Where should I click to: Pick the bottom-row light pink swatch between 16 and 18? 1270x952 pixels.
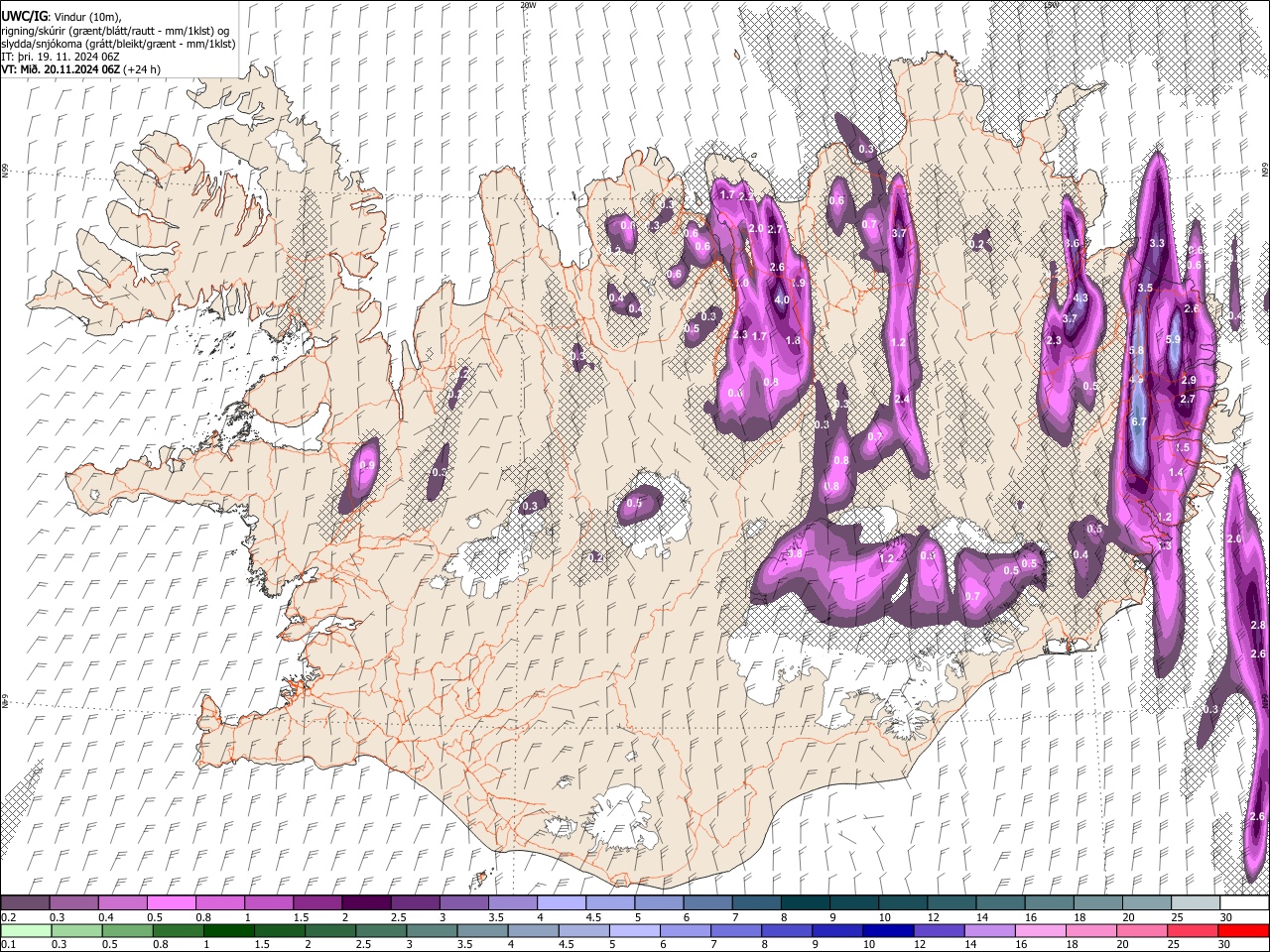[x=1040, y=931]
